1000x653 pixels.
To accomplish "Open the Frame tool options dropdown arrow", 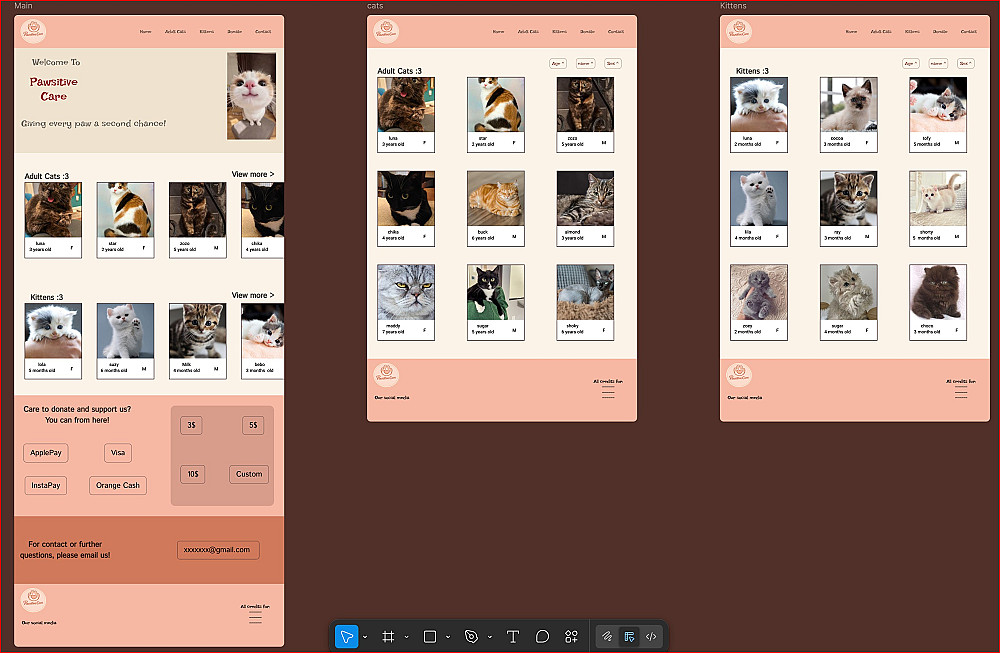I will pos(406,637).
